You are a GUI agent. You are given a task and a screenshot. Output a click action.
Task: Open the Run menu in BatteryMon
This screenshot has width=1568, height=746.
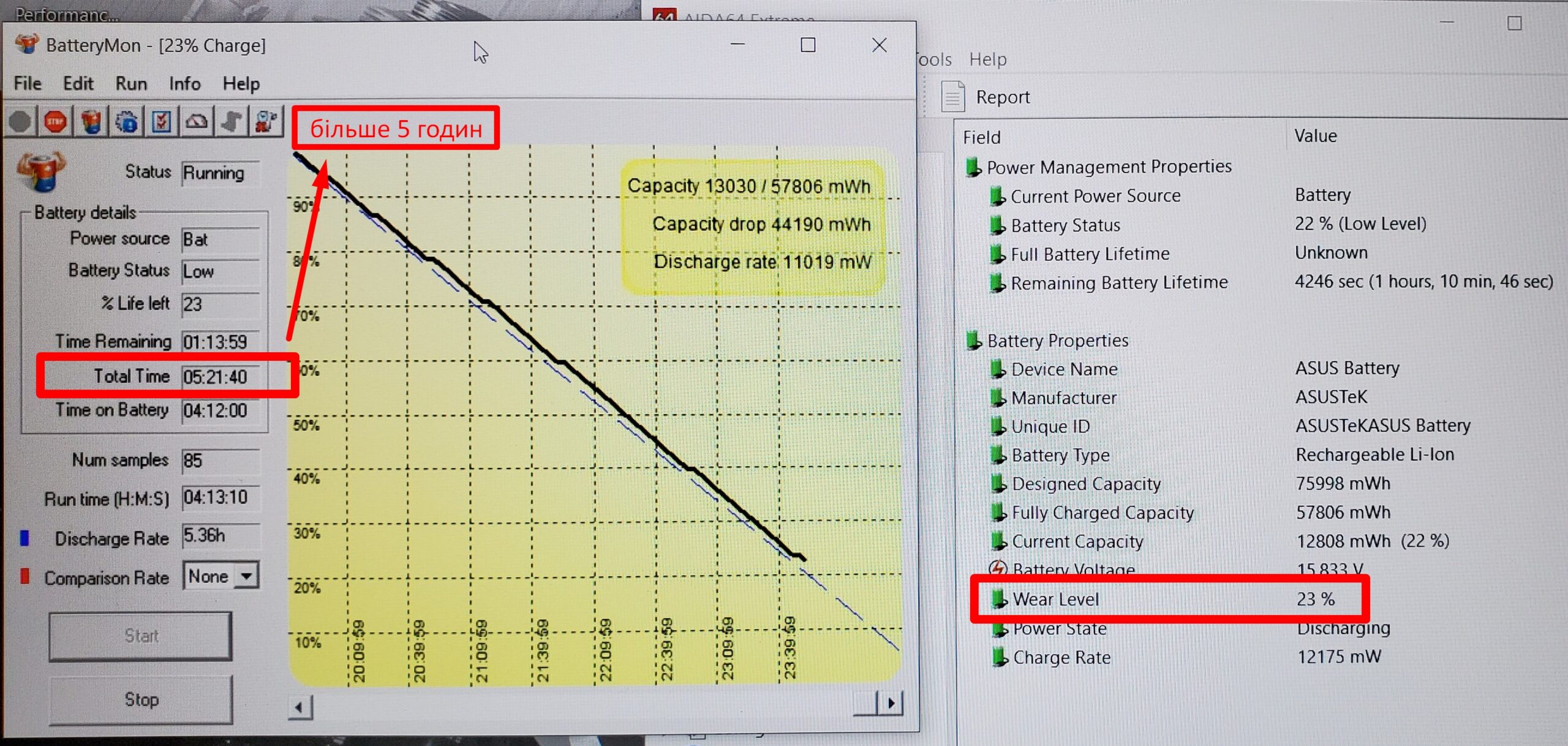click(131, 83)
